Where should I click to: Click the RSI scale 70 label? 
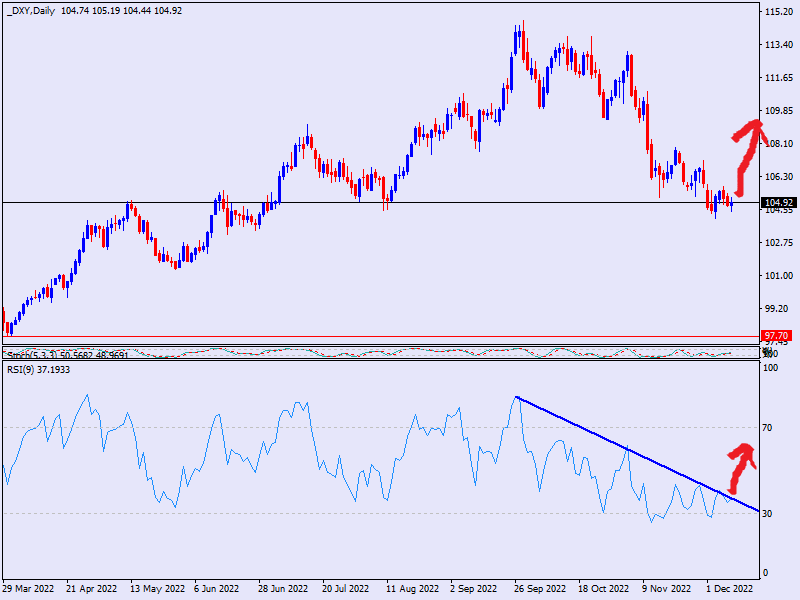pyautogui.click(x=767, y=428)
